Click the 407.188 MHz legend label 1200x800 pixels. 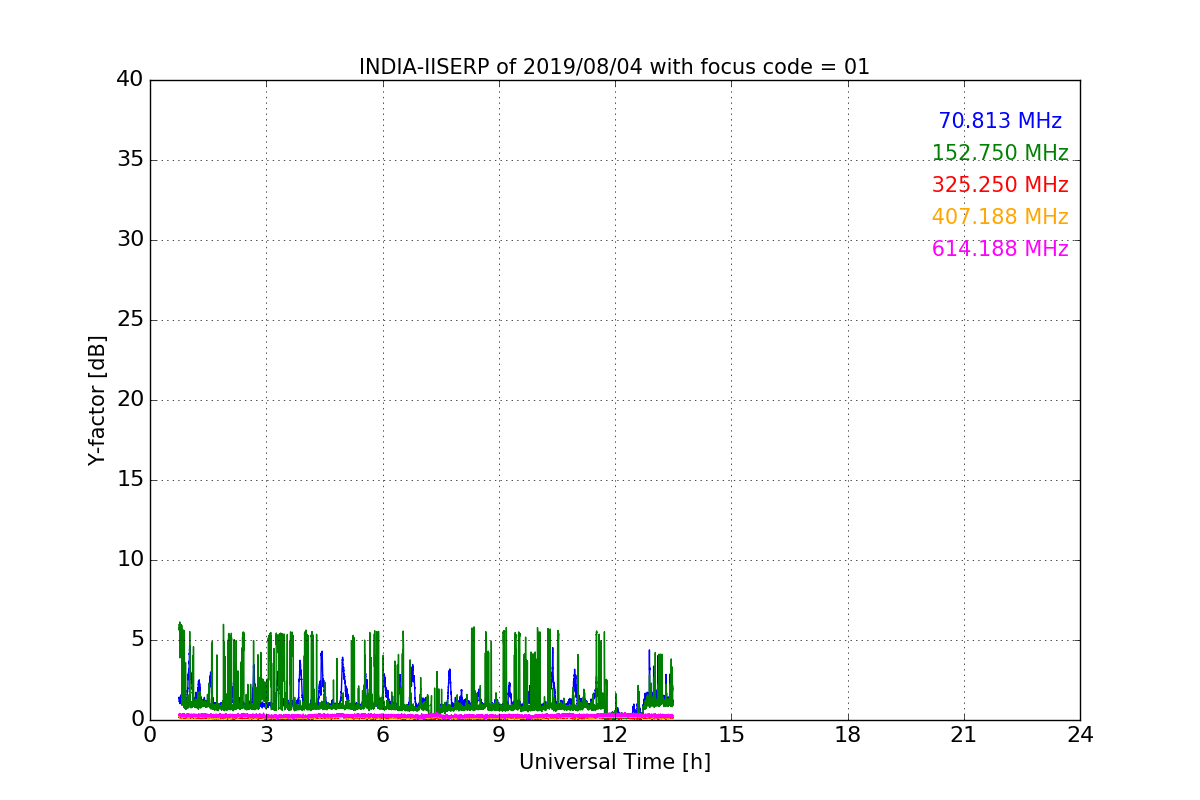pos(1000,217)
